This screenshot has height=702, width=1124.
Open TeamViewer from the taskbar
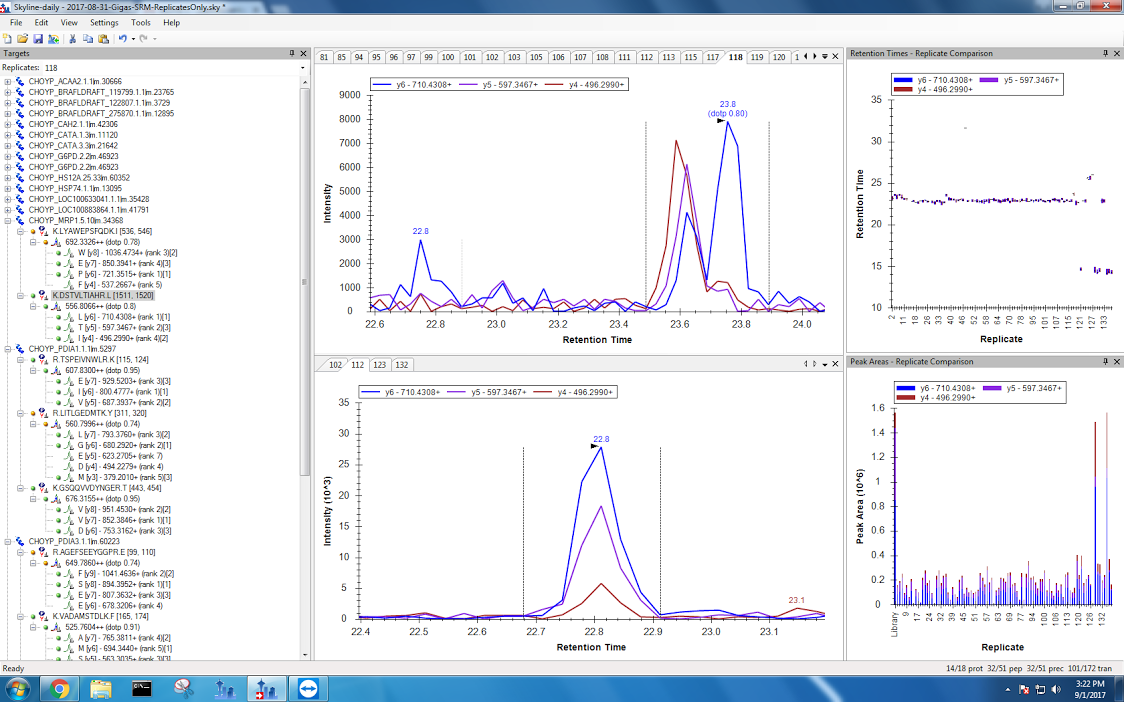pos(306,688)
